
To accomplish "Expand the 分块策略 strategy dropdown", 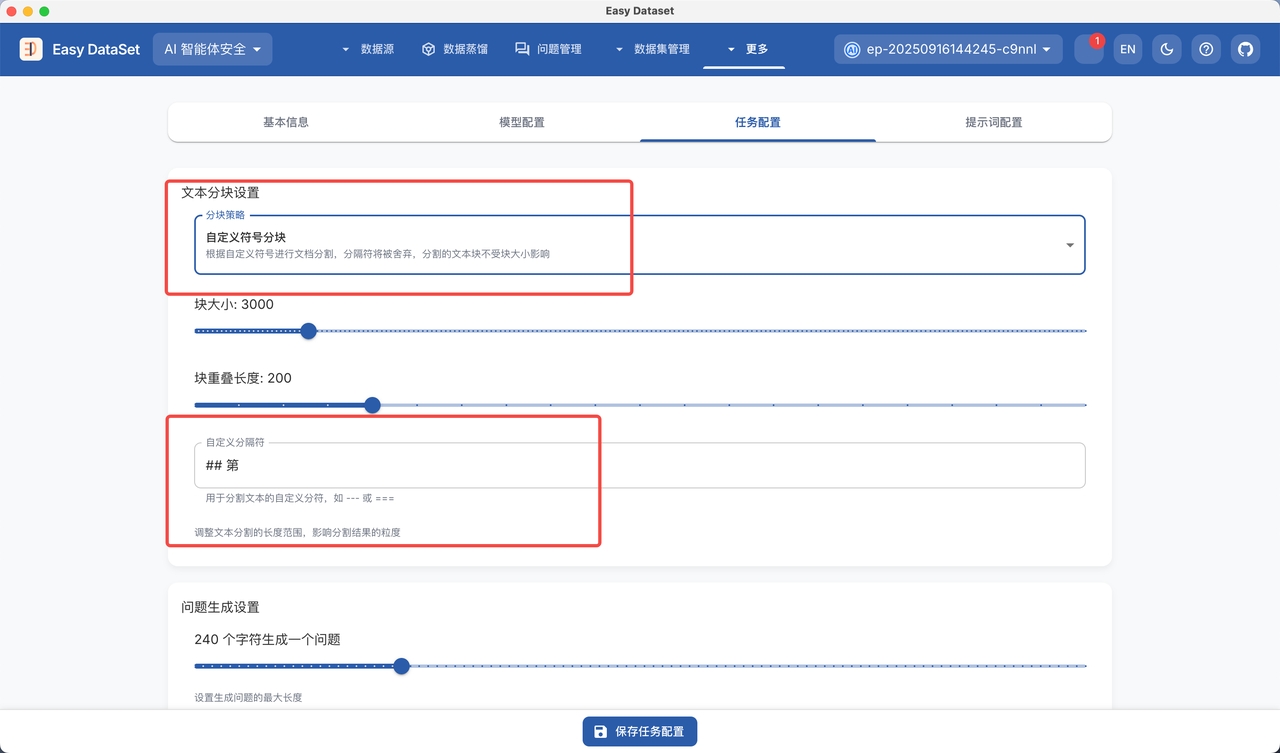I will (x=1069, y=245).
